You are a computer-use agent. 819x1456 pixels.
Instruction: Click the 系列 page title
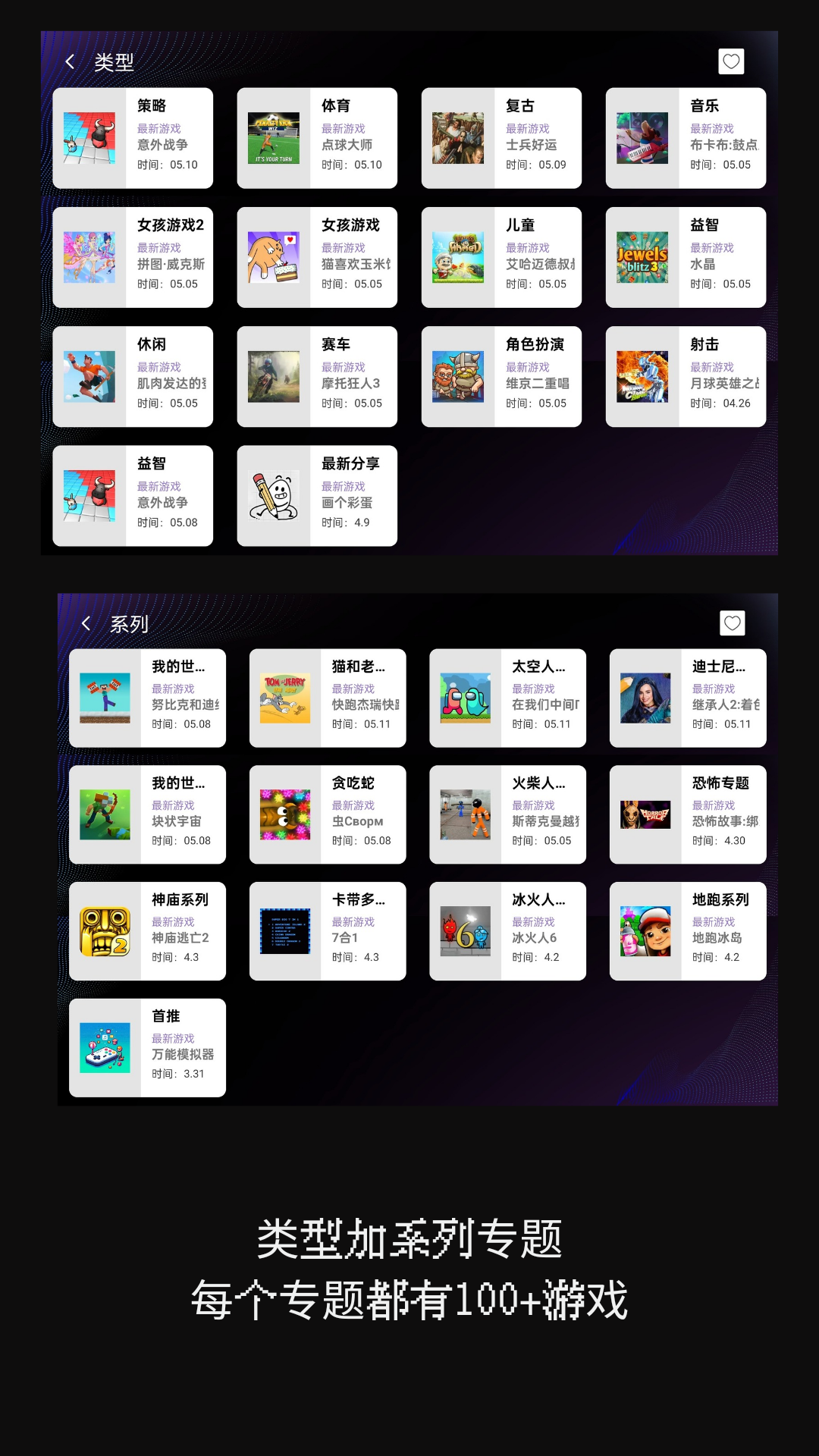129,624
